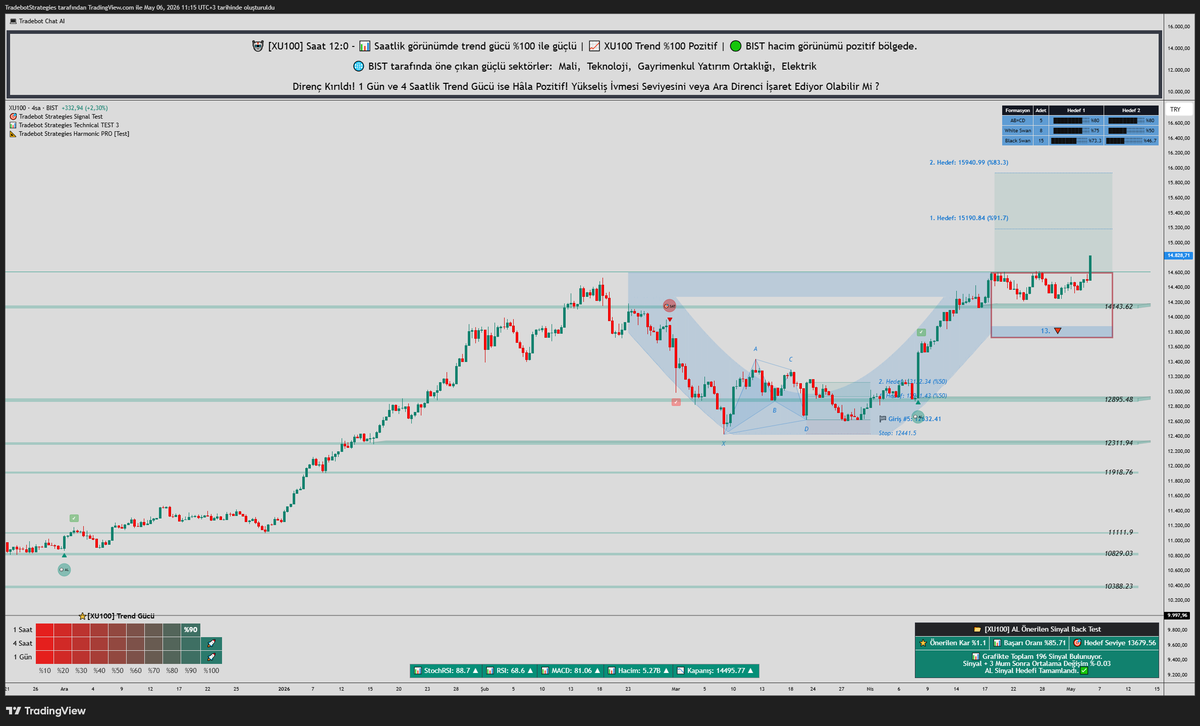Image resolution: width=1200 pixels, height=726 pixels.
Task: Click the teal buy signal circle near Giriş
Action: 918,416
